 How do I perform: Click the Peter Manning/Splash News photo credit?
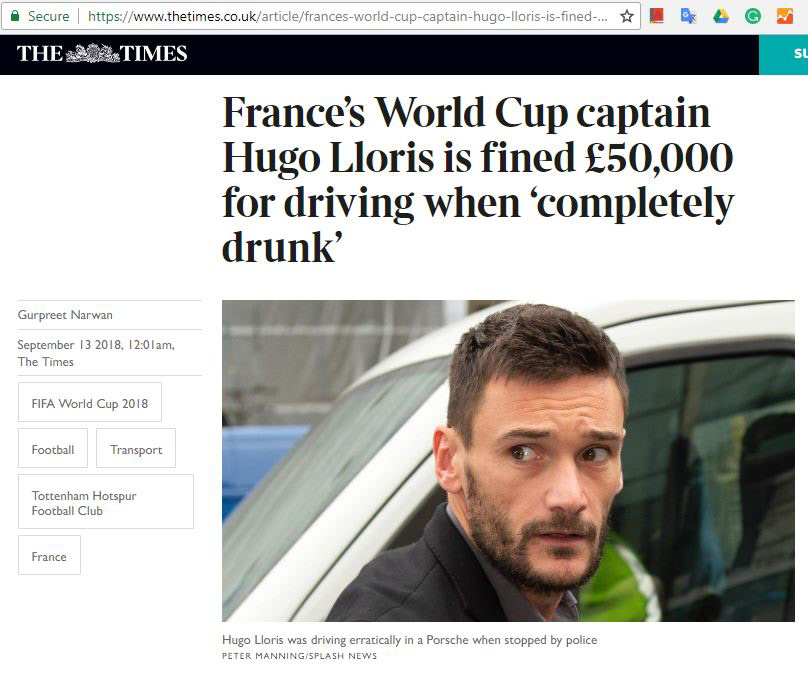tap(299, 656)
